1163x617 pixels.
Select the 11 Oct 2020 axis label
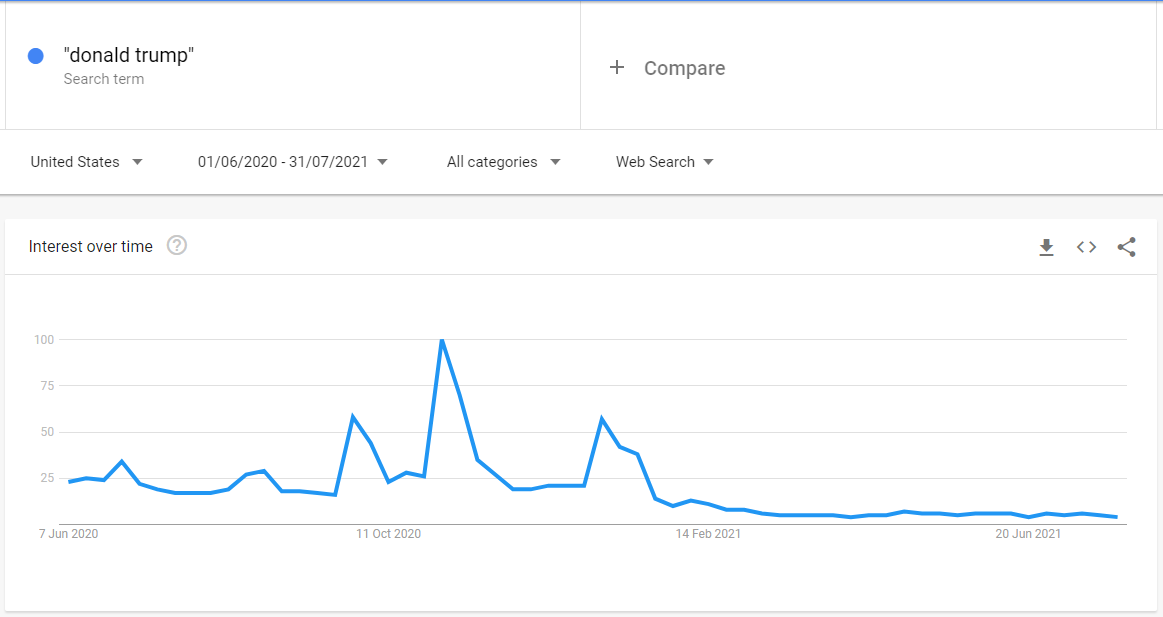[389, 534]
